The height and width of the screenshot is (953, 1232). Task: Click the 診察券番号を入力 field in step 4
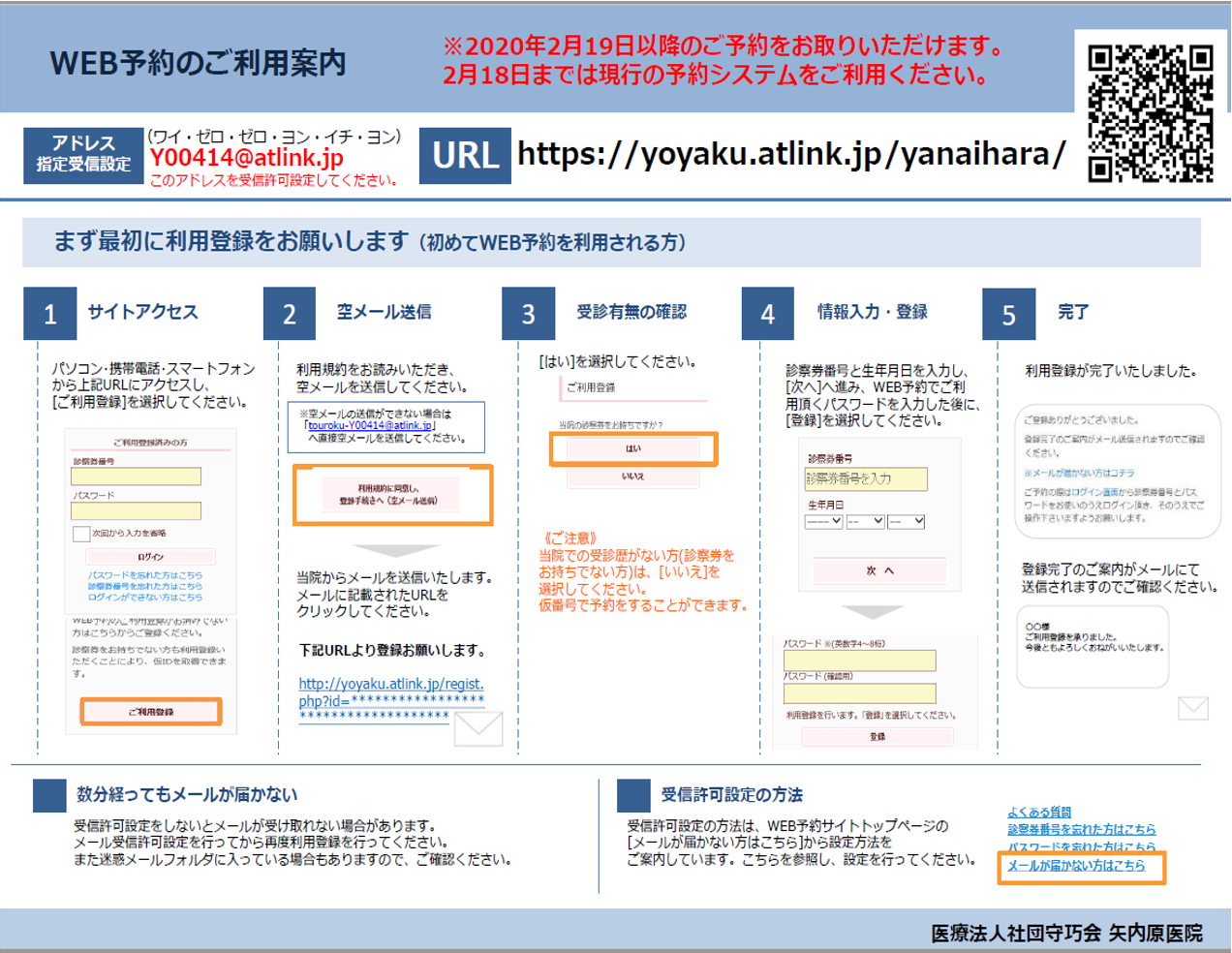click(x=865, y=478)
